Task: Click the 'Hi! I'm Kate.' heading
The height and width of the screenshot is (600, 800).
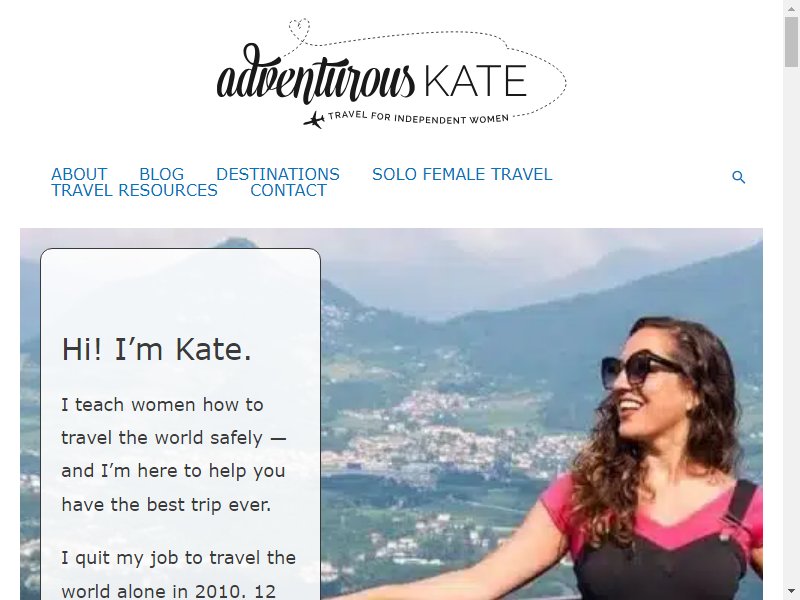Action: click(x=157, y=349)
